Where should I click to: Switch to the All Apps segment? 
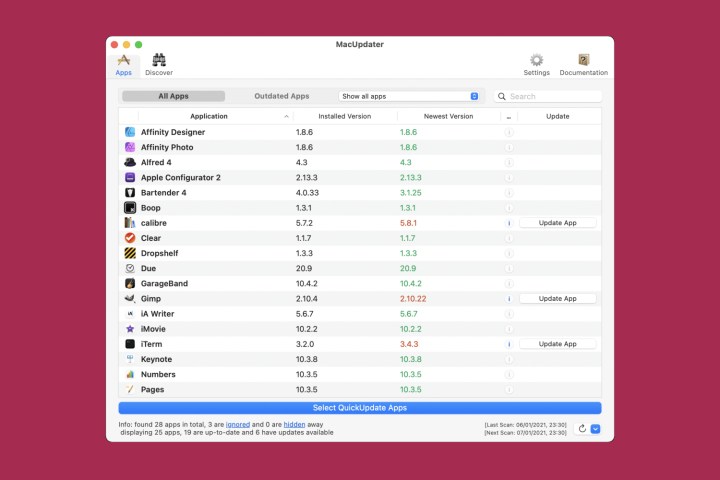coord(173,96)
